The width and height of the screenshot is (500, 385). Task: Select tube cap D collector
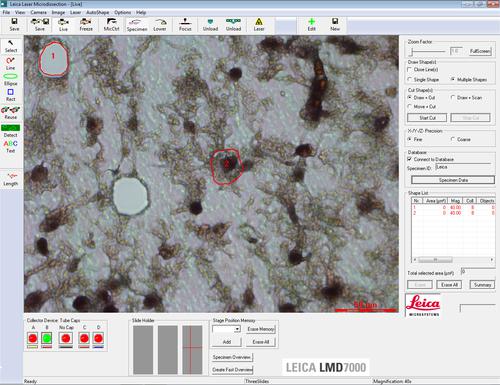(x=98, y=338)
